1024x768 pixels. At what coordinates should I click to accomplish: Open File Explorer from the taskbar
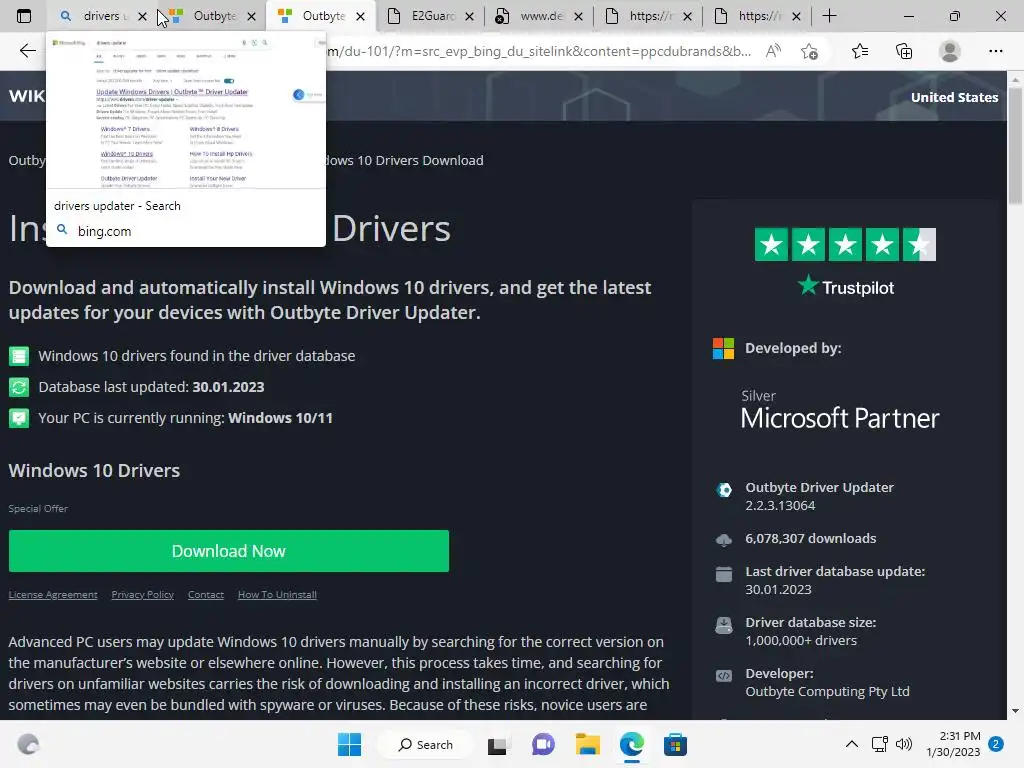pos(587,744)
